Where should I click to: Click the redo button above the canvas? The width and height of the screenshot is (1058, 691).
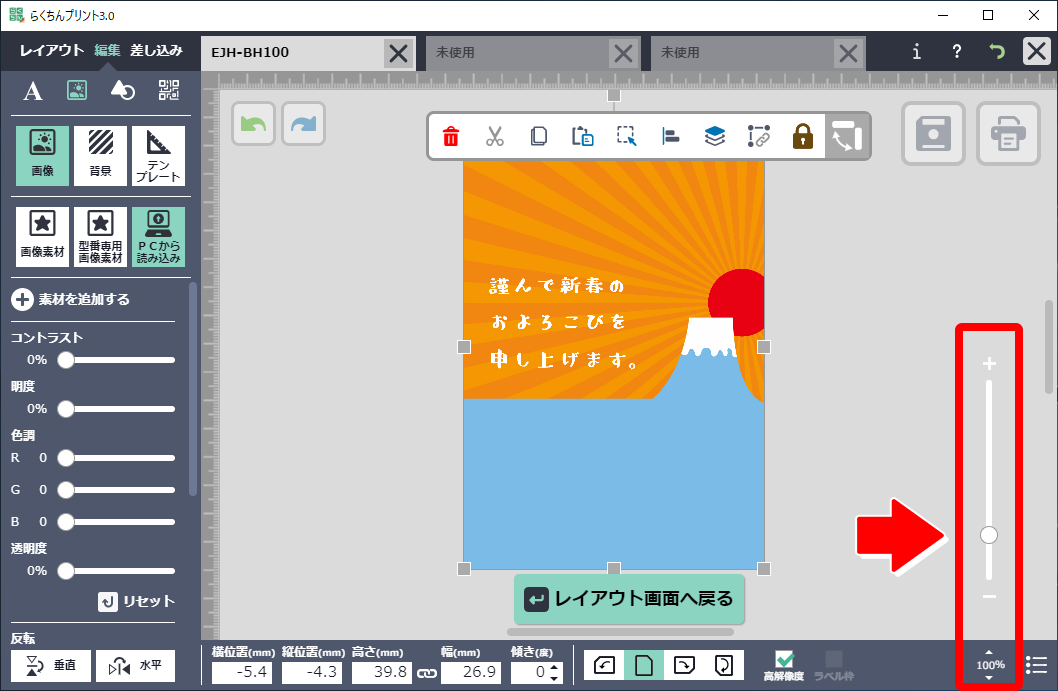click(304, 123)
